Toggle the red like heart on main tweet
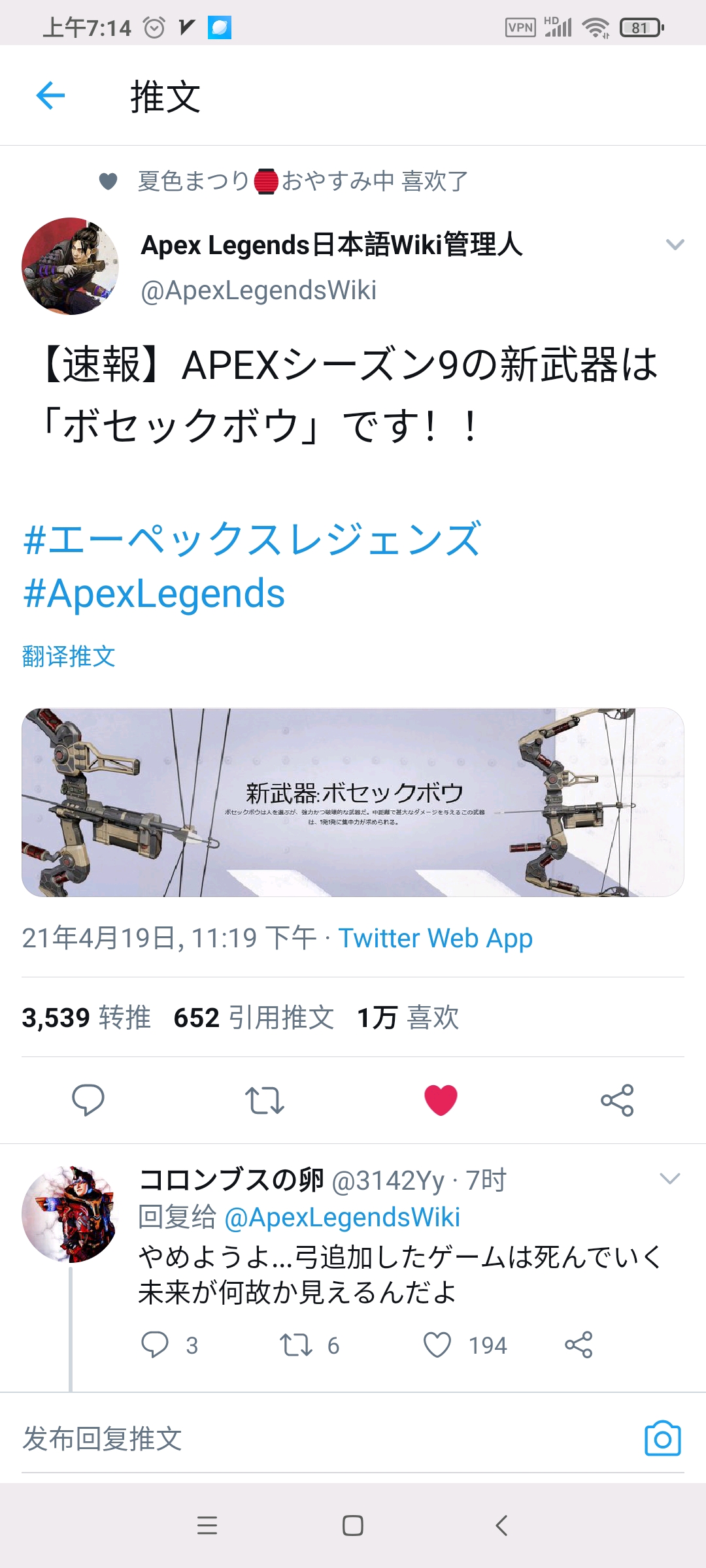 coord(441,1100)
